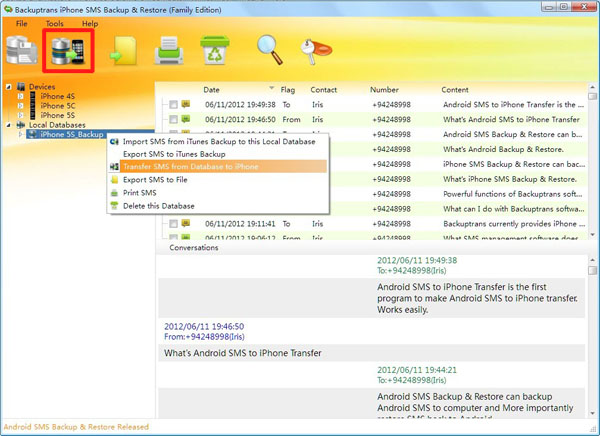The height and width of the screenshot is (436, 600).
Task: Choose Import SMS from iTunes Backup to this Local Database
Action: click(x=217, y=142)
